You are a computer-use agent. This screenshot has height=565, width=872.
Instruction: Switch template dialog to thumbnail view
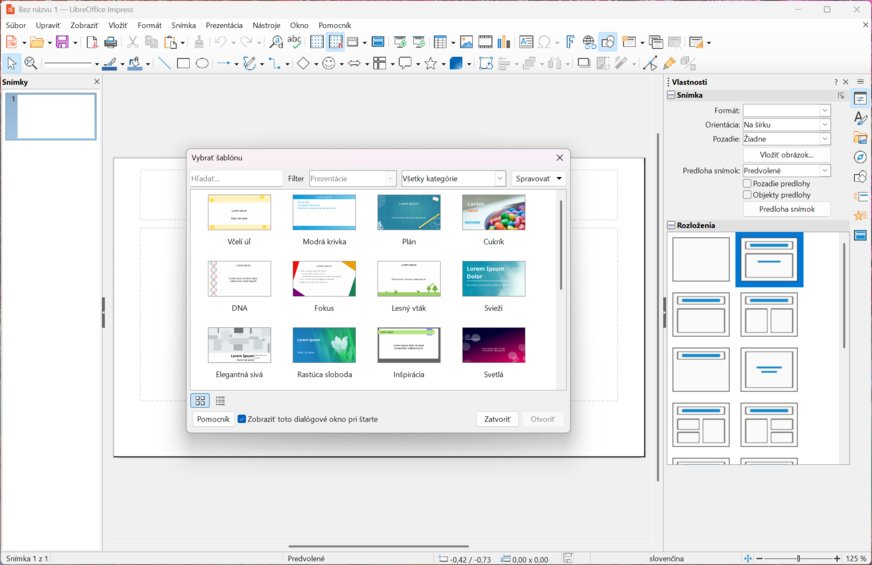pyautogui.click(x=200, y=400)
